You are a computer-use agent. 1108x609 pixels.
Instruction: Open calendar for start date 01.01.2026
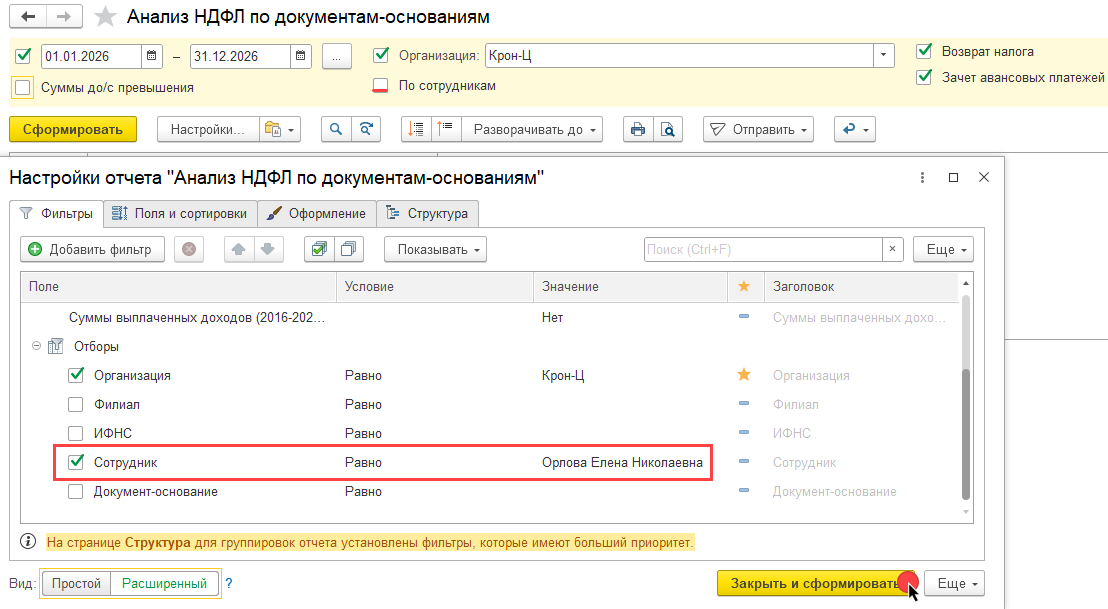coord(151,56)
